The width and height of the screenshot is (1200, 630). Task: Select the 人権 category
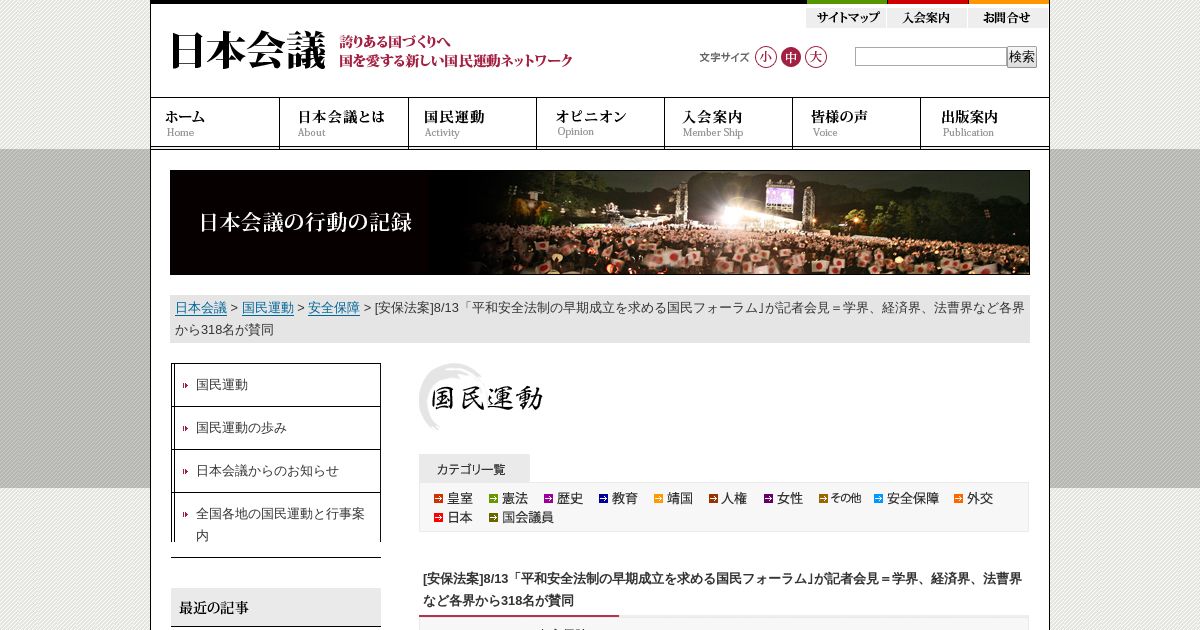(734, 498)
